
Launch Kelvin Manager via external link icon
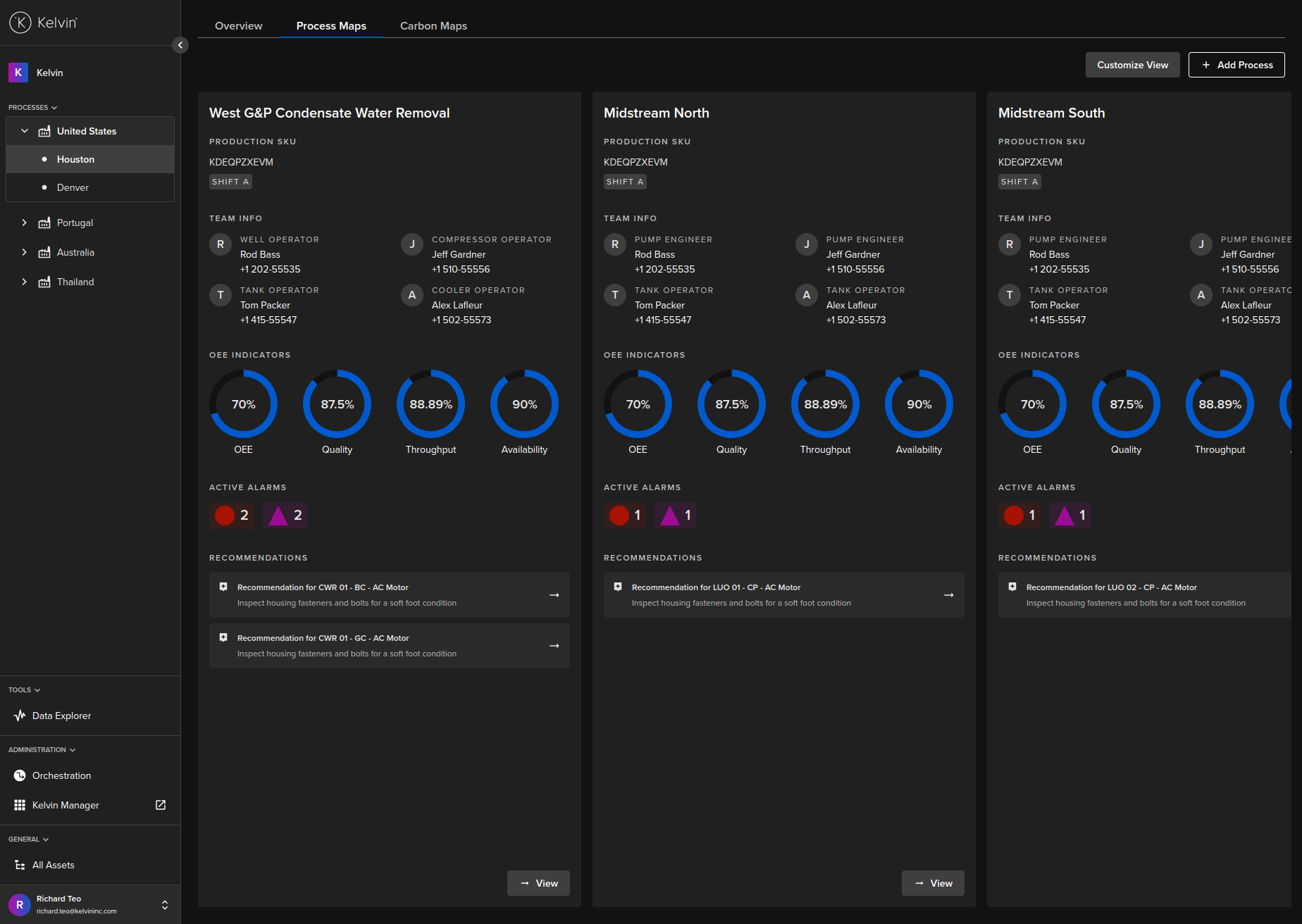pos(160,804)
